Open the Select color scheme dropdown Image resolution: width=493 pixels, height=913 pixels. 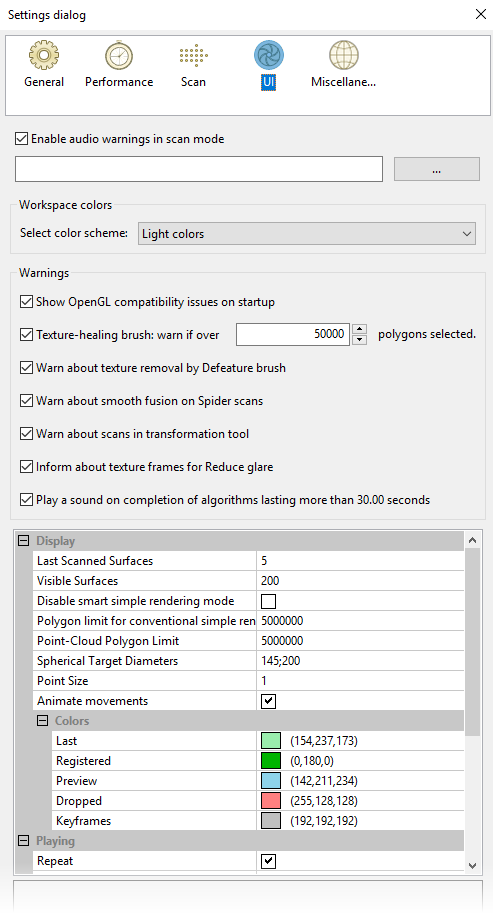pyautogui.click(x=307, y=233)
